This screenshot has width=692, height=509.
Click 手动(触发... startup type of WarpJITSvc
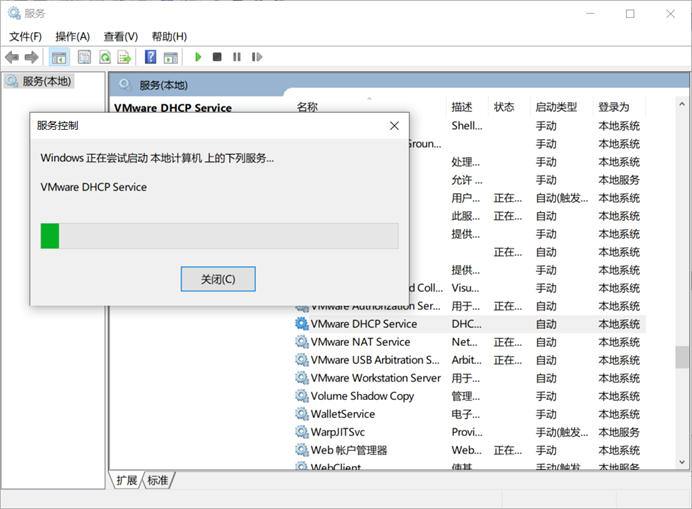[562, 432]
